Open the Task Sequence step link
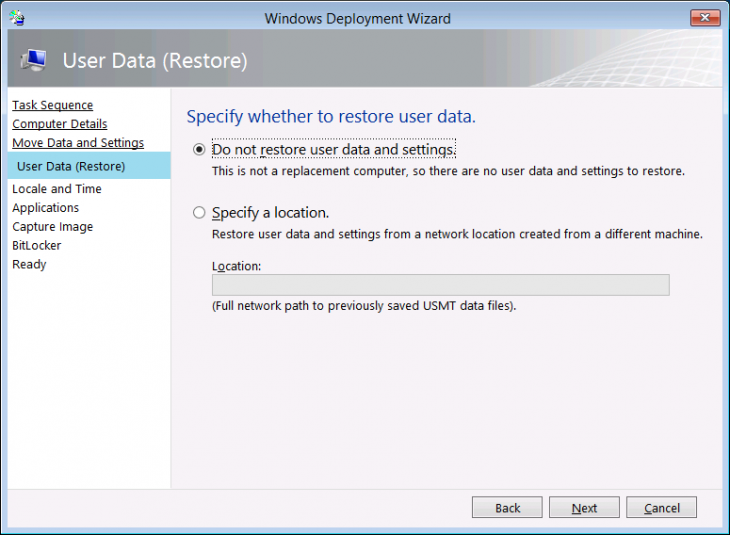 [x=52, y=105]
